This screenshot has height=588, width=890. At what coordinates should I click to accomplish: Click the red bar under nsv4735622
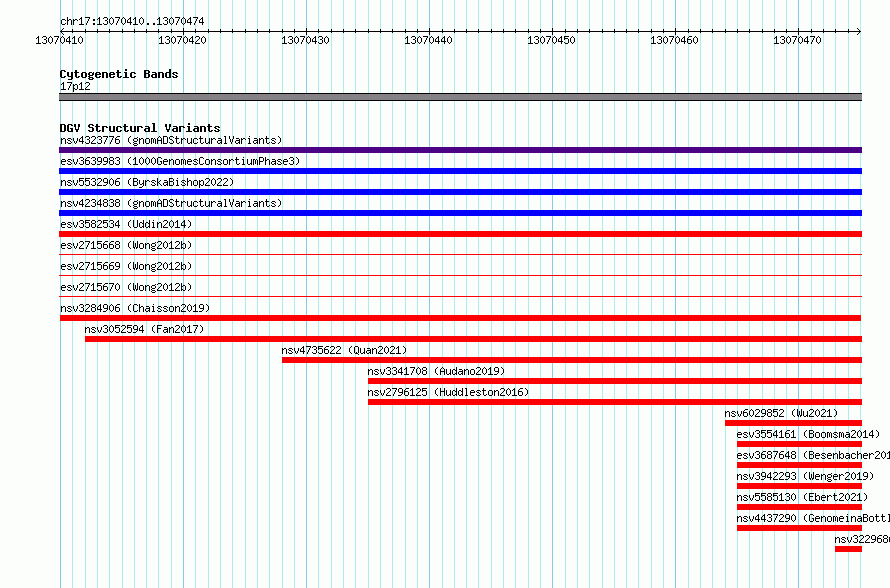coord(572,360)
